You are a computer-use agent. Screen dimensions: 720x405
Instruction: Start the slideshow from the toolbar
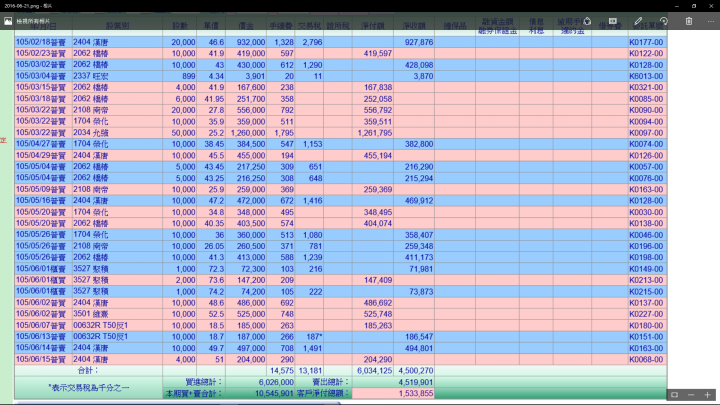613,21
